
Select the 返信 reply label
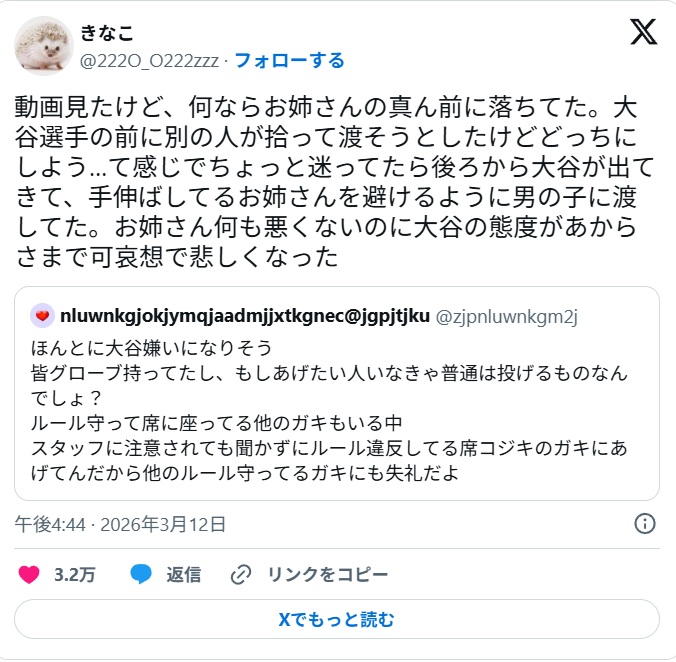click(184, 575)
